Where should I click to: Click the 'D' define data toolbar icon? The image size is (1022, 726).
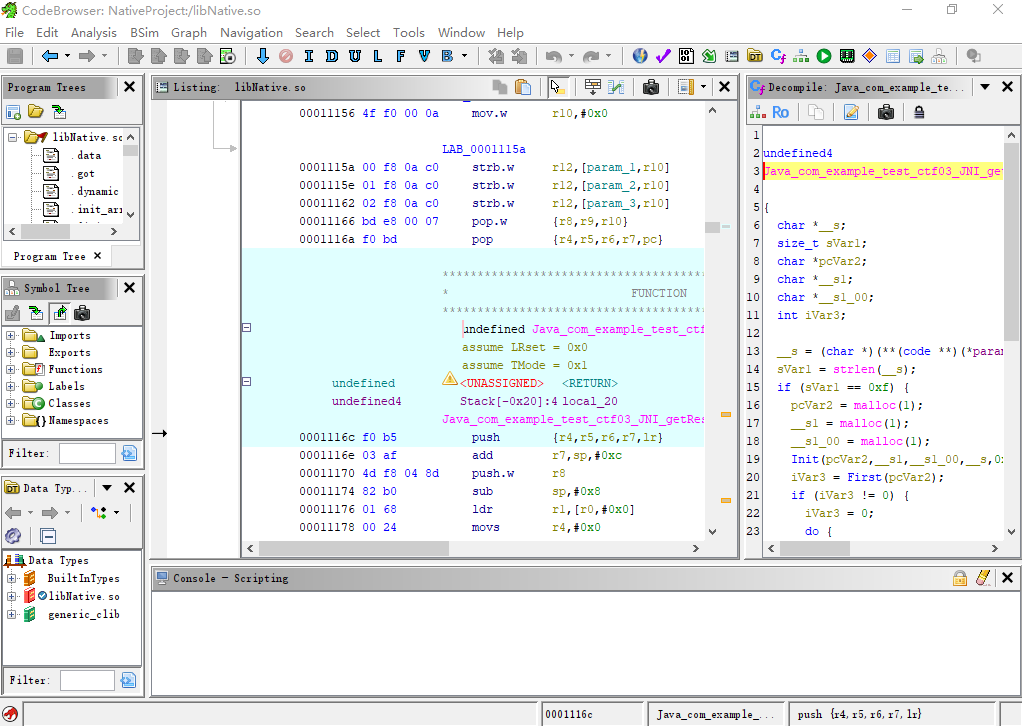(x=332, y=56)
